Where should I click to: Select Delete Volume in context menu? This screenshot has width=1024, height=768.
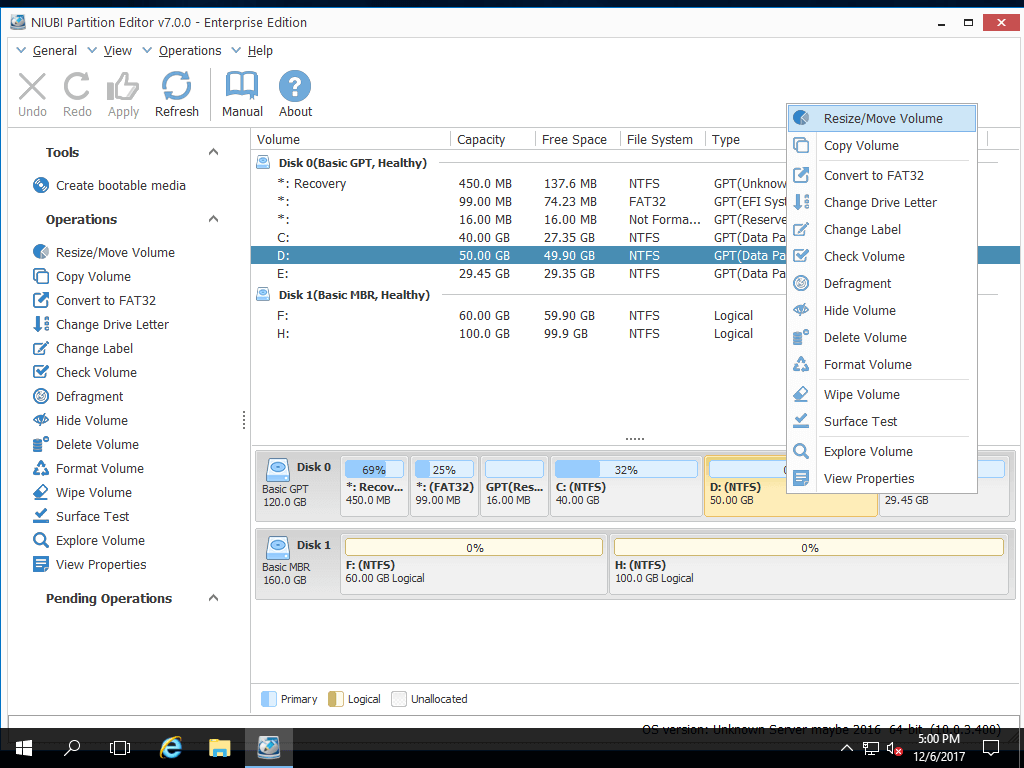(882, 338)
